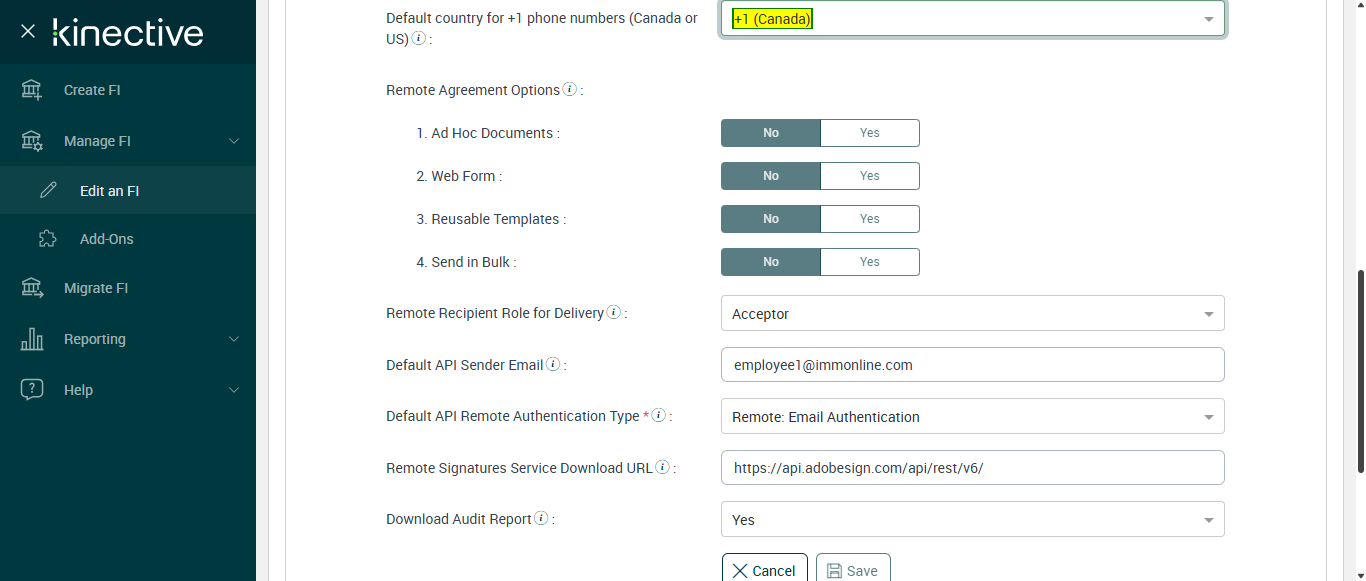Click info icon beside Remote Agreement Options
The height and width of the screenshot is (581, 1366).
pos(569,89)
